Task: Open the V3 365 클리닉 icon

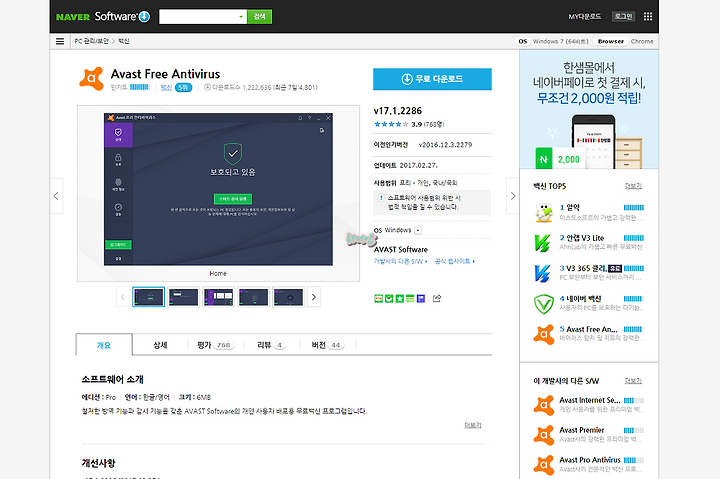Action: point(544,273)
